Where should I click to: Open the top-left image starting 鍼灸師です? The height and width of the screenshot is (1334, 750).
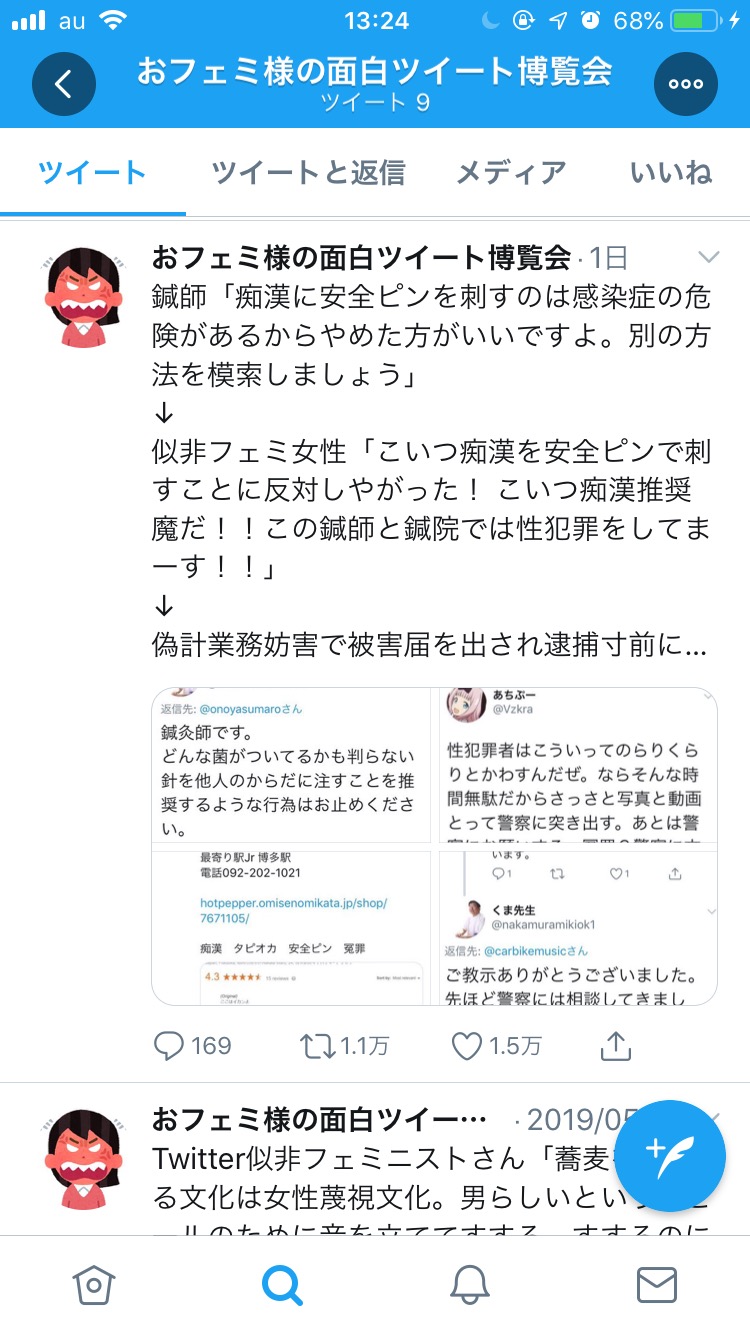click(291, 766)
